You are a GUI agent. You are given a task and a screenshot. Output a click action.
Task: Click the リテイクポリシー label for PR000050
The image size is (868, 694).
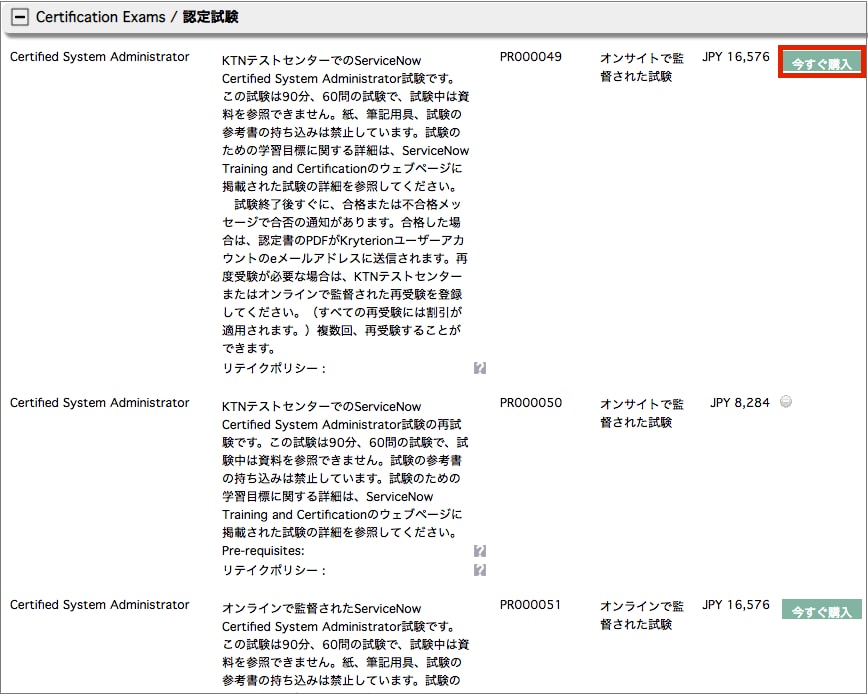[273, 571]
